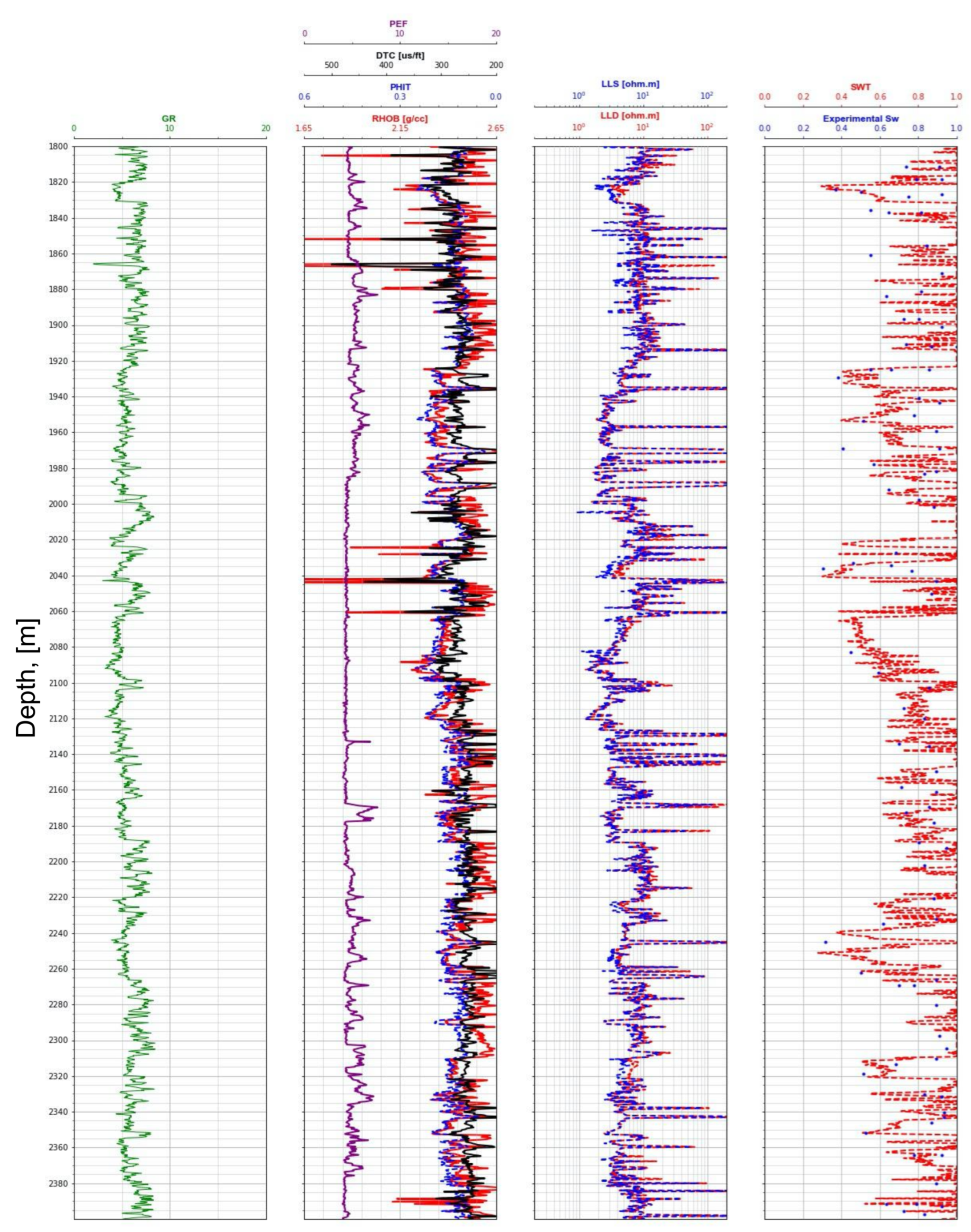Click the RHOB [g/cc] axis label
The width and height of the screenshot is (971, 1232).
tap(400, 118)
